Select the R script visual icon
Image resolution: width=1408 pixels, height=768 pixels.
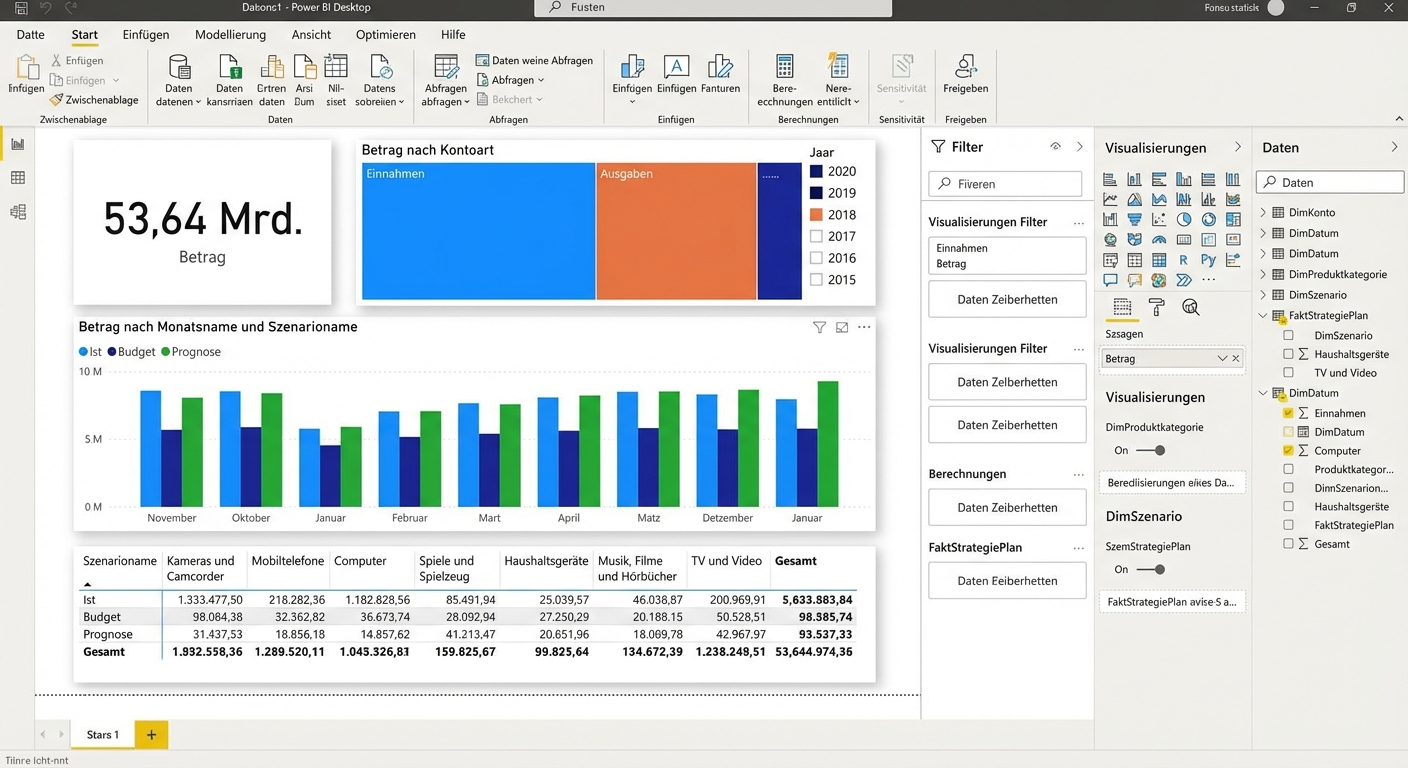click(x=1183, y=259)
